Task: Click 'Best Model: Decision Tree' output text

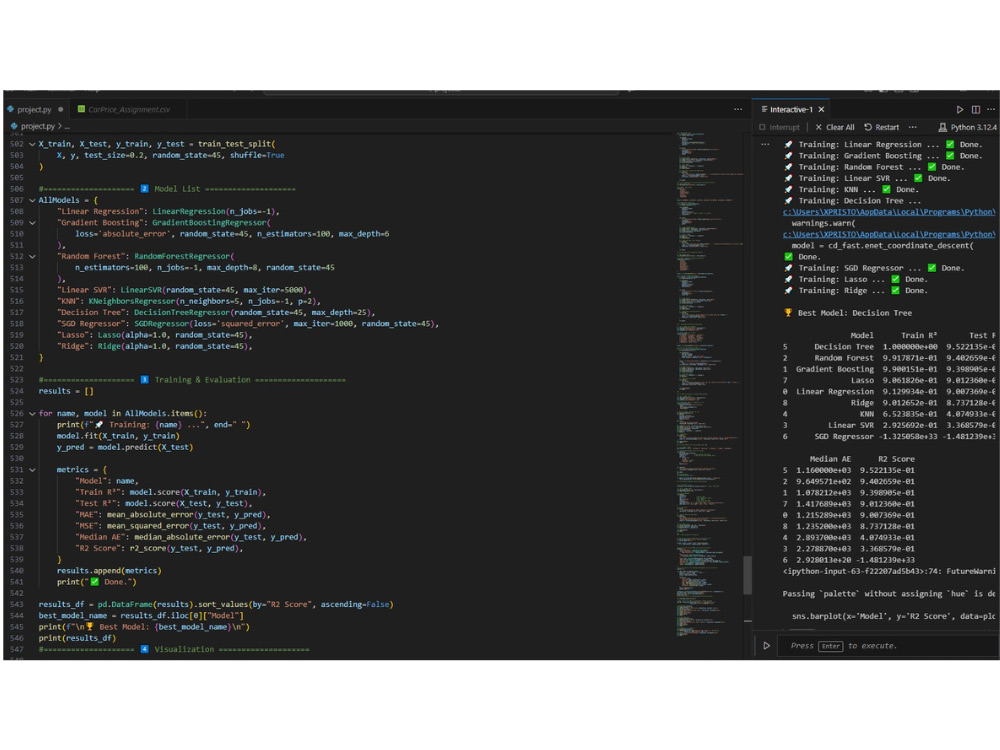Action: [x=855, y=312]
